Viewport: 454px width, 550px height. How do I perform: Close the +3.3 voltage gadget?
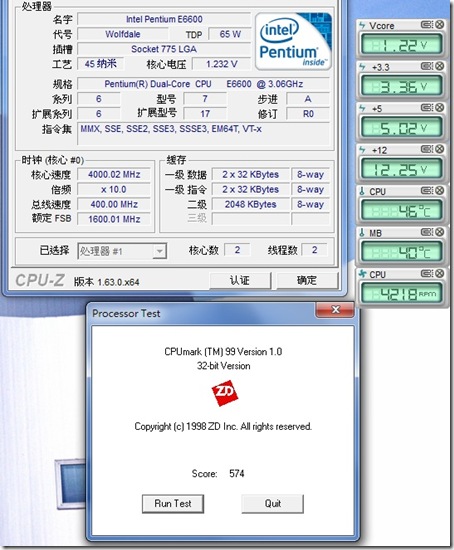click(440, 66)
